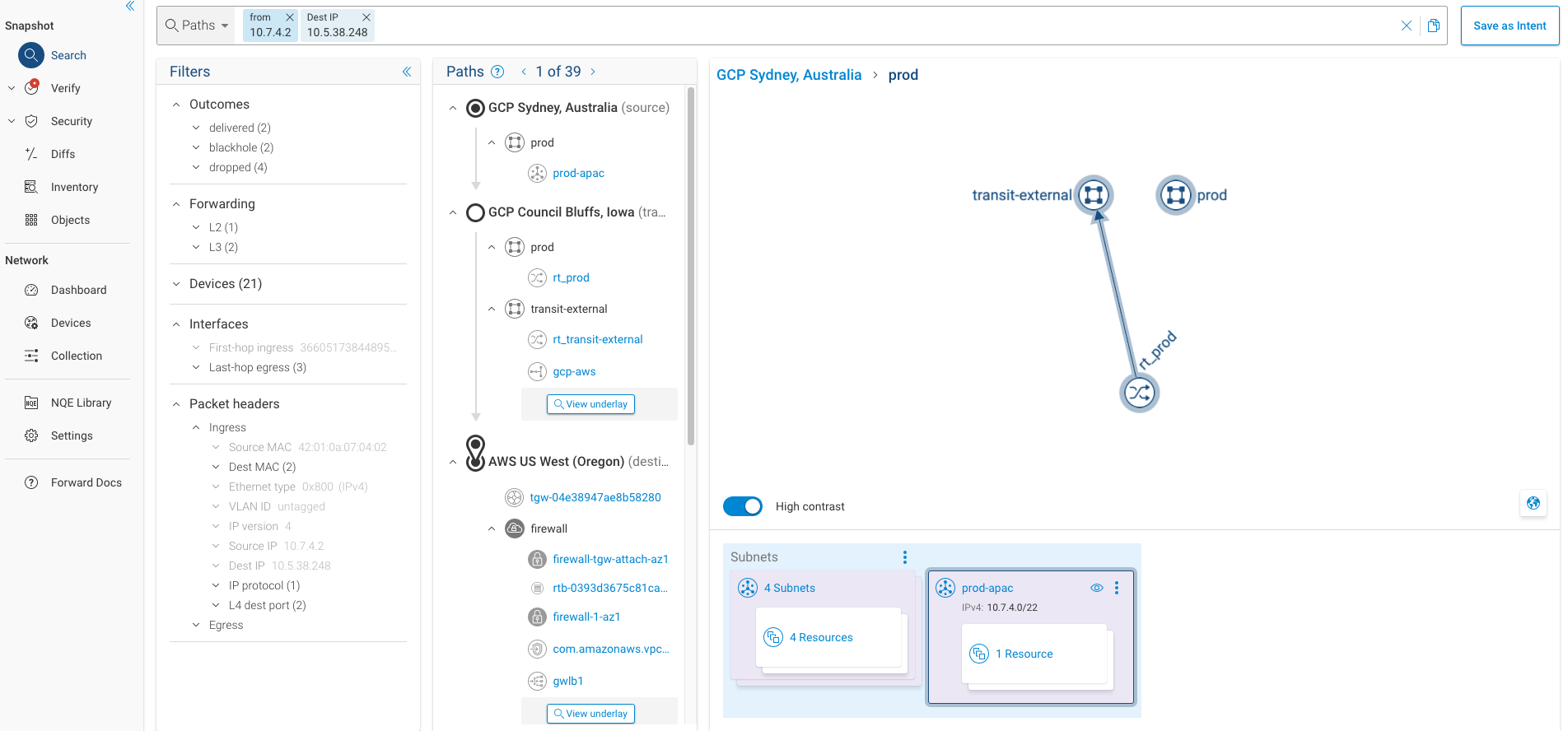Screen dimensions: 1568x731
Task: Remove the Dest IP 10.5.38.248 filter chip
Action: [366, 17]
